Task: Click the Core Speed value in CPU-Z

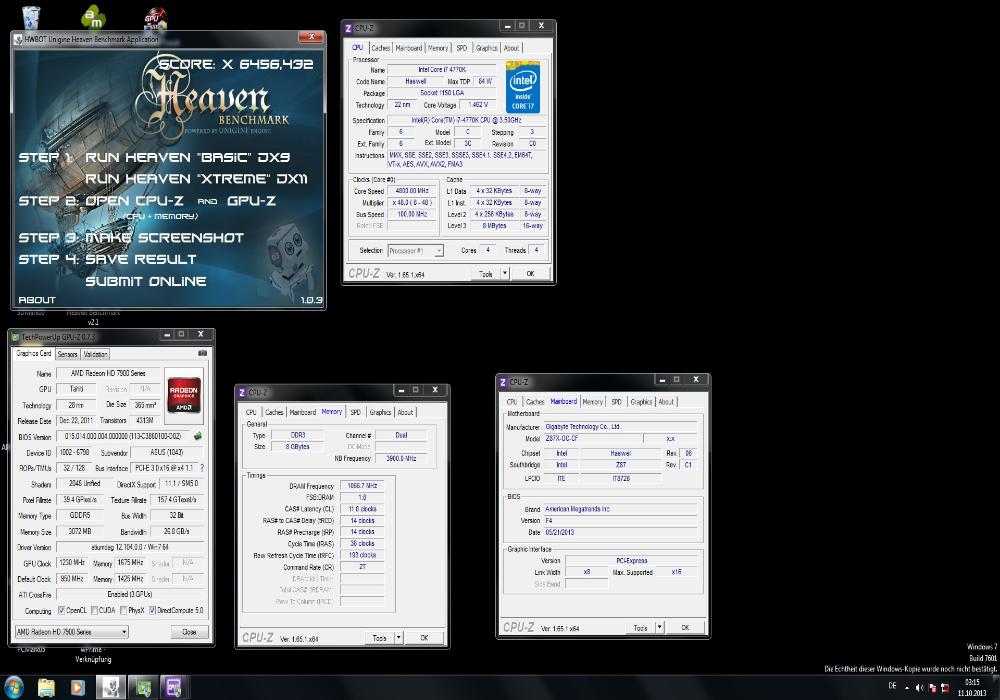Action: (412, 191)
